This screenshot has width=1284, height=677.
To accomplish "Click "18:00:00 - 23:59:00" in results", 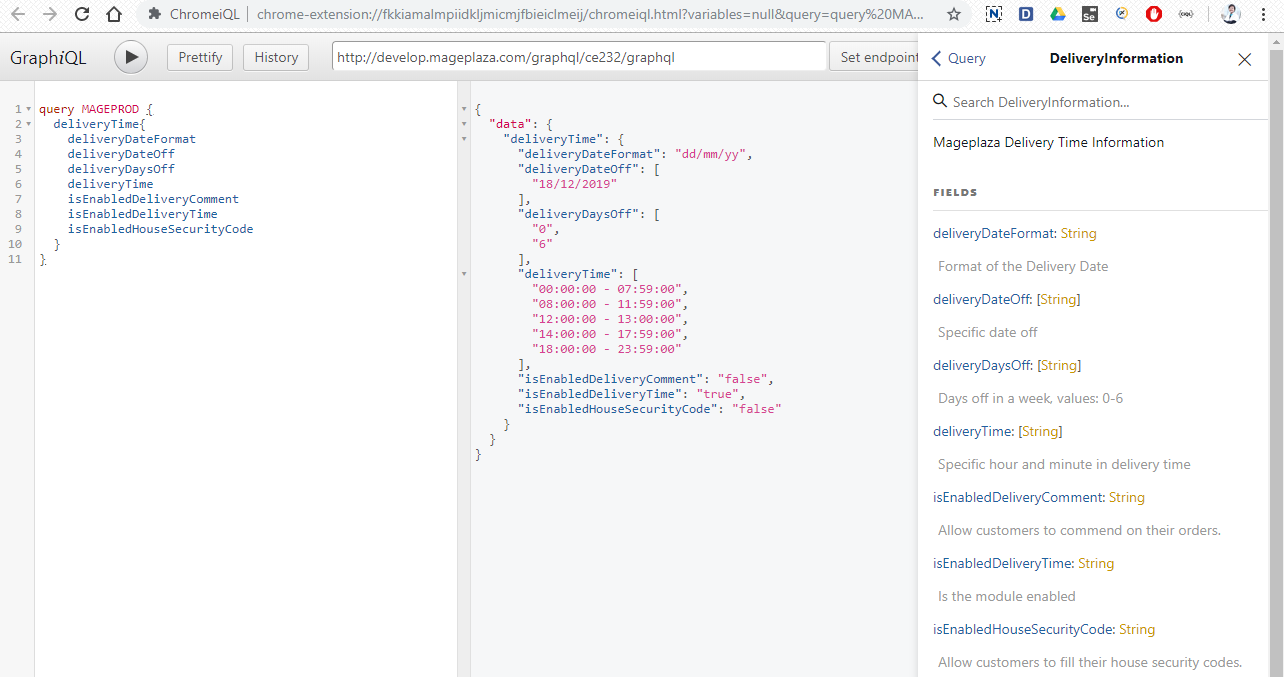I will (x=607, y=349).
